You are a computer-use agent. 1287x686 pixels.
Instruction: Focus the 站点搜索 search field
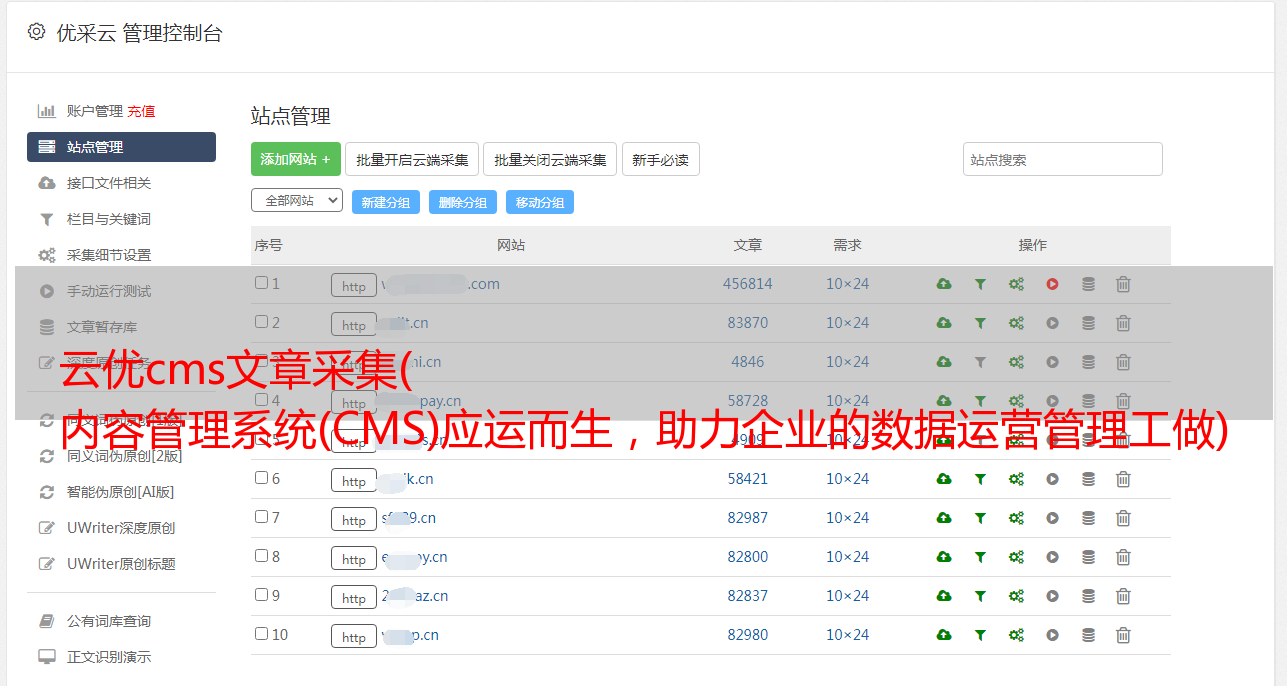(1063, 159)
